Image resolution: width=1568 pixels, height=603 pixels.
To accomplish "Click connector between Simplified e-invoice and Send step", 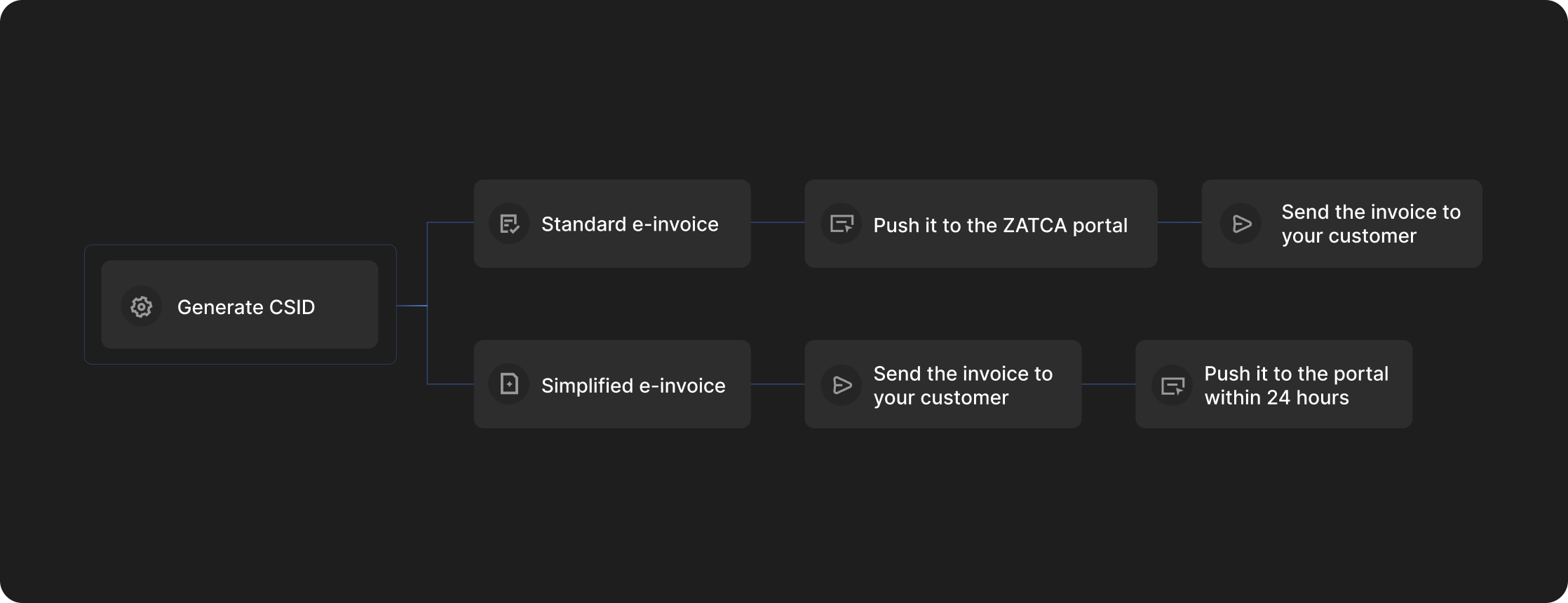I will click(x=777, y=384).
